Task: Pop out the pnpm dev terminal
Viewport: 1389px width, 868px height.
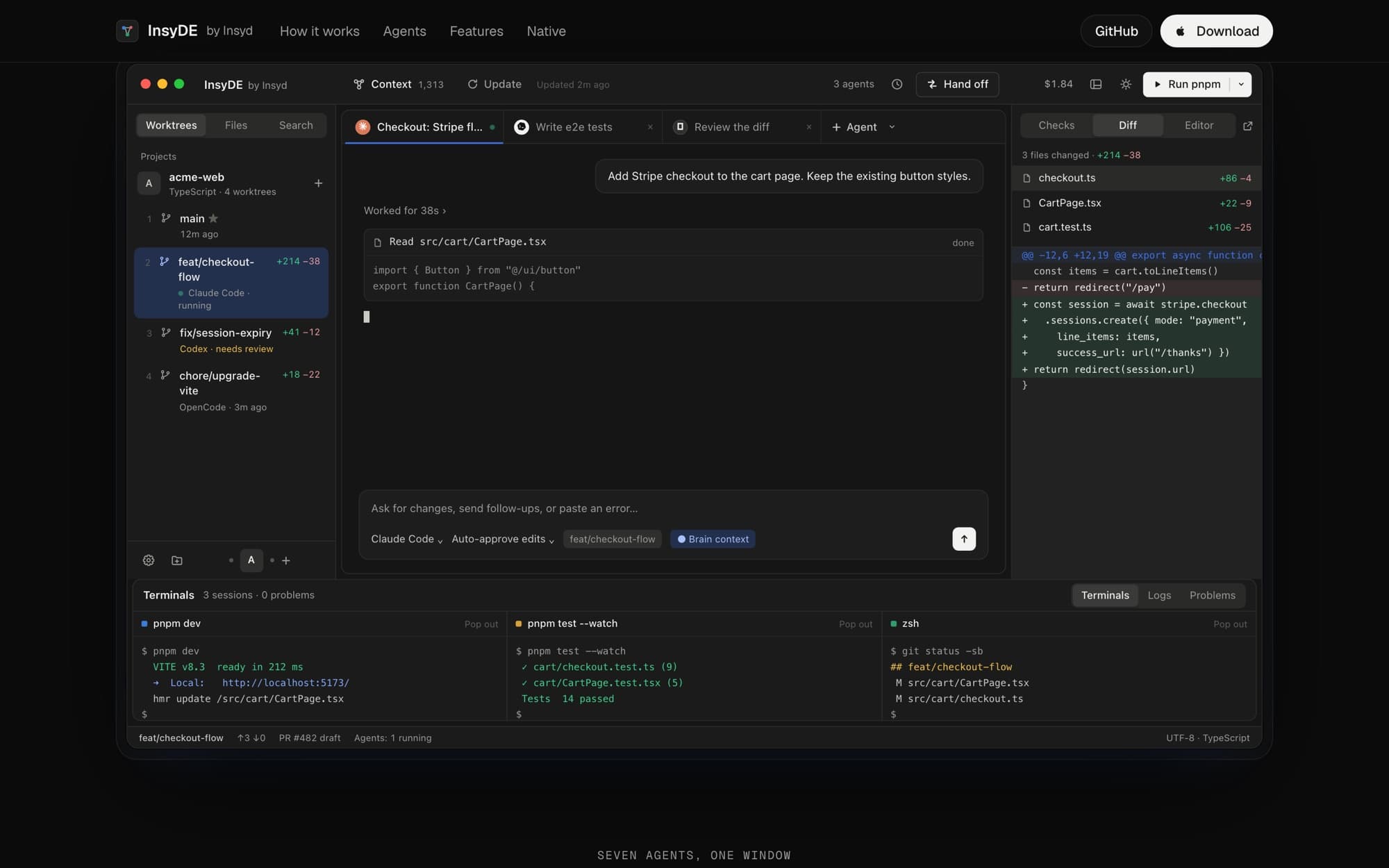Action: click(481, 624)
